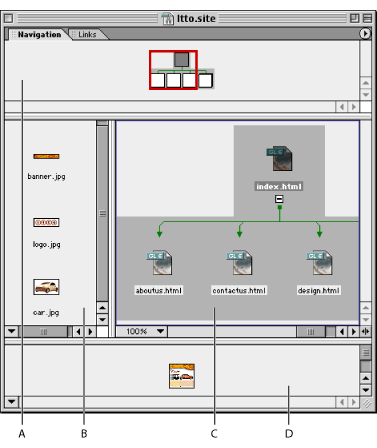Screen dimensions: 377x448
Task: Select the index.html page icon
Action: pyautogui.click(x=279, y=158)
